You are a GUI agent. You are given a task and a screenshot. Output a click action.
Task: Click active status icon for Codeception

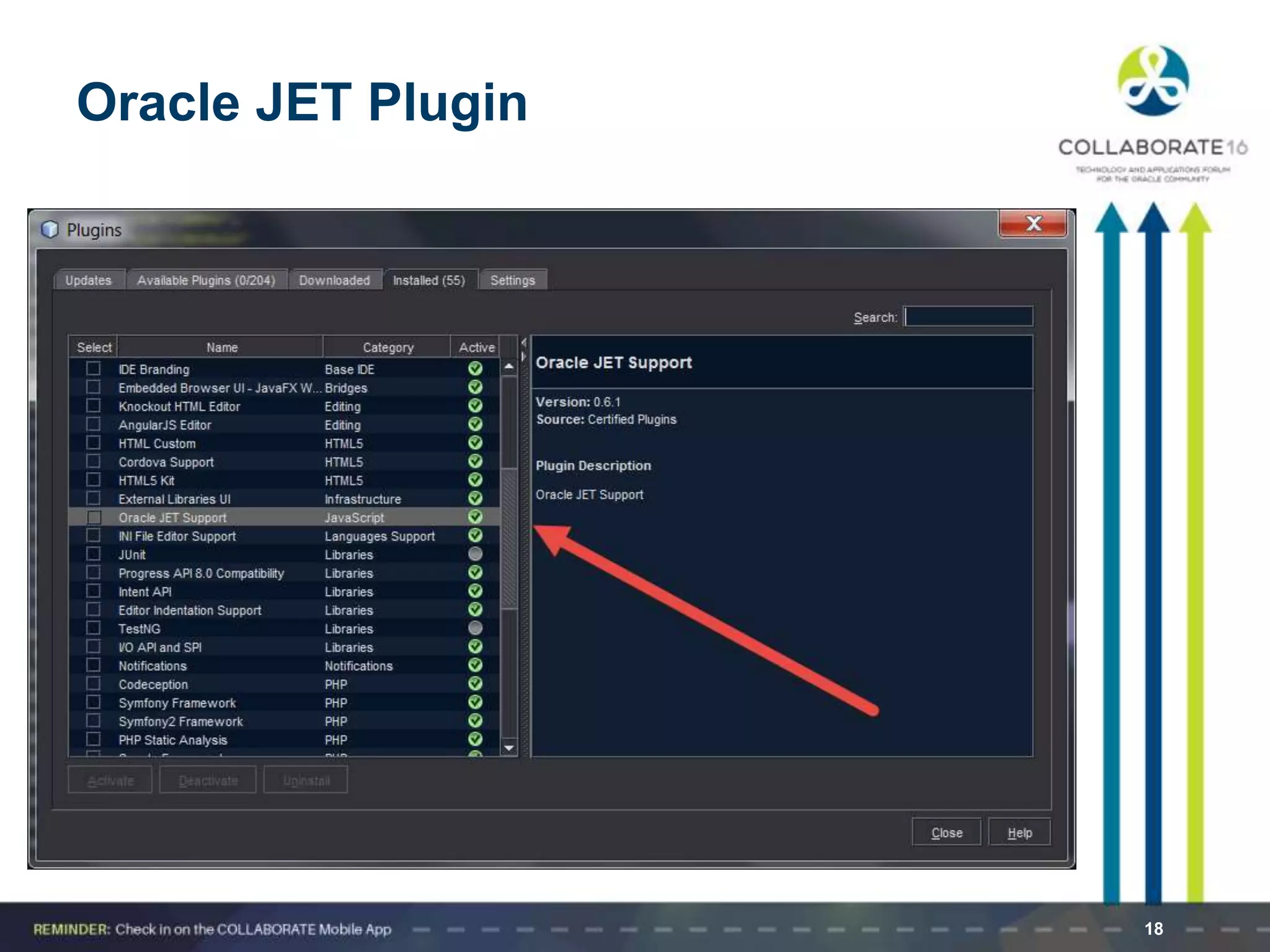[x=475, y=684]
